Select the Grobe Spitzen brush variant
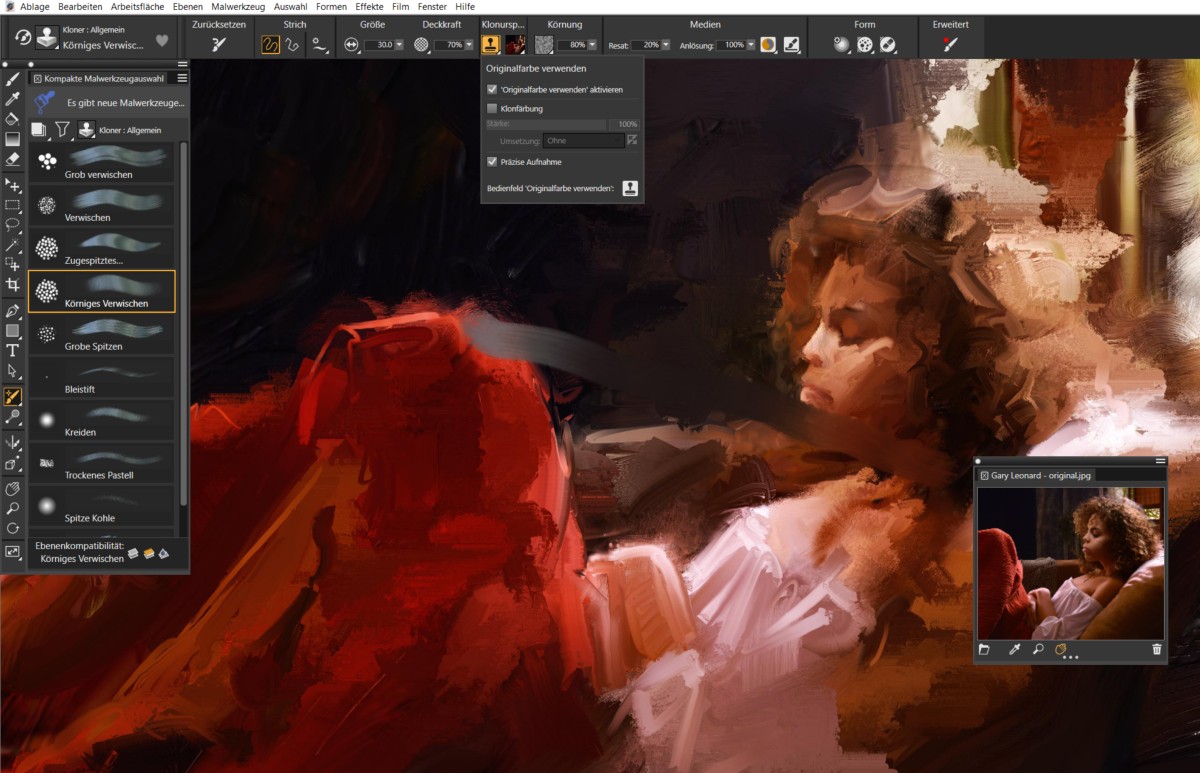This screenshot has width=1200, height=773. click(101, 335)
